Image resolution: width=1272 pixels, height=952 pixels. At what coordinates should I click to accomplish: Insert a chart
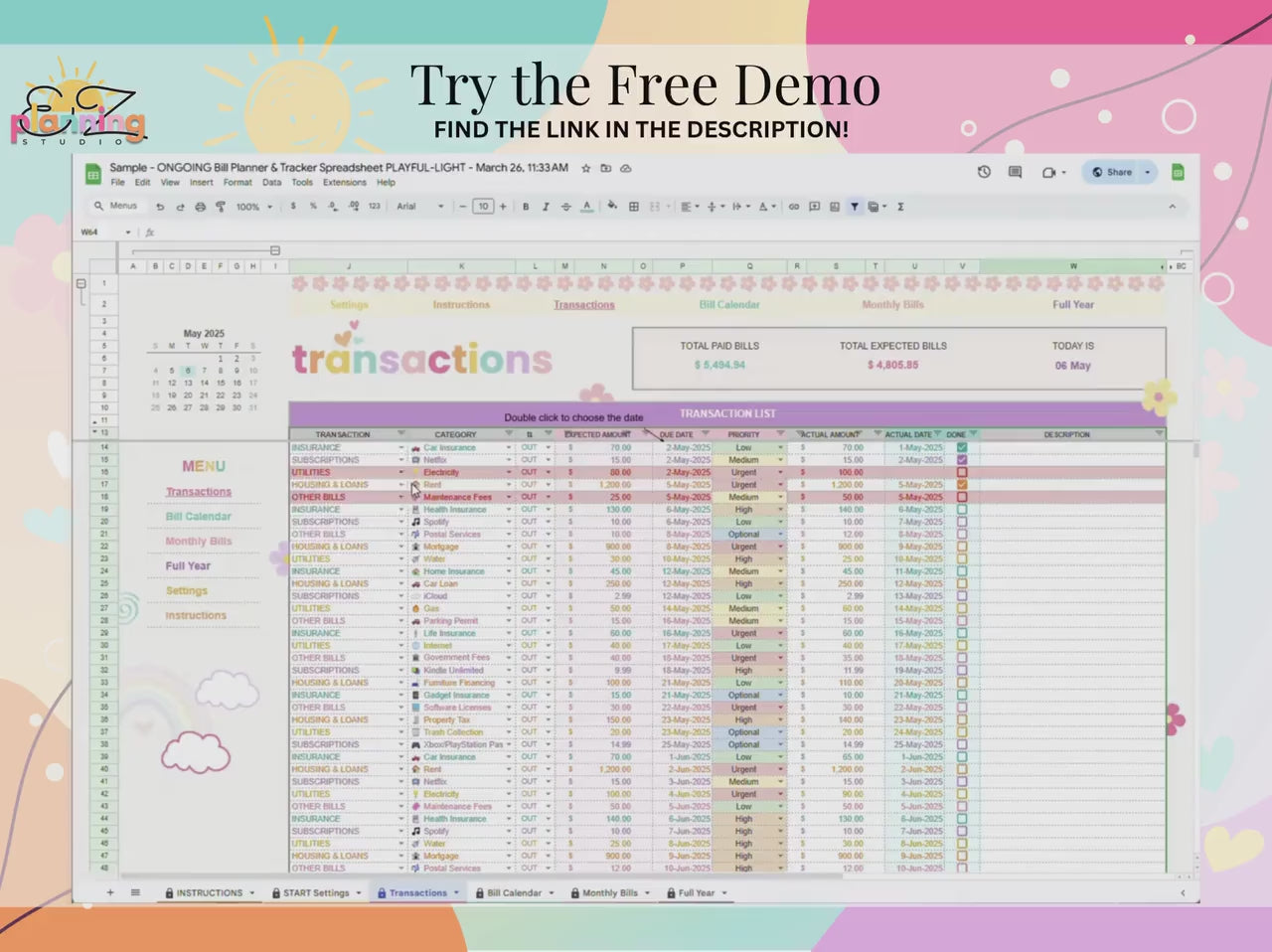coord(834,207)
